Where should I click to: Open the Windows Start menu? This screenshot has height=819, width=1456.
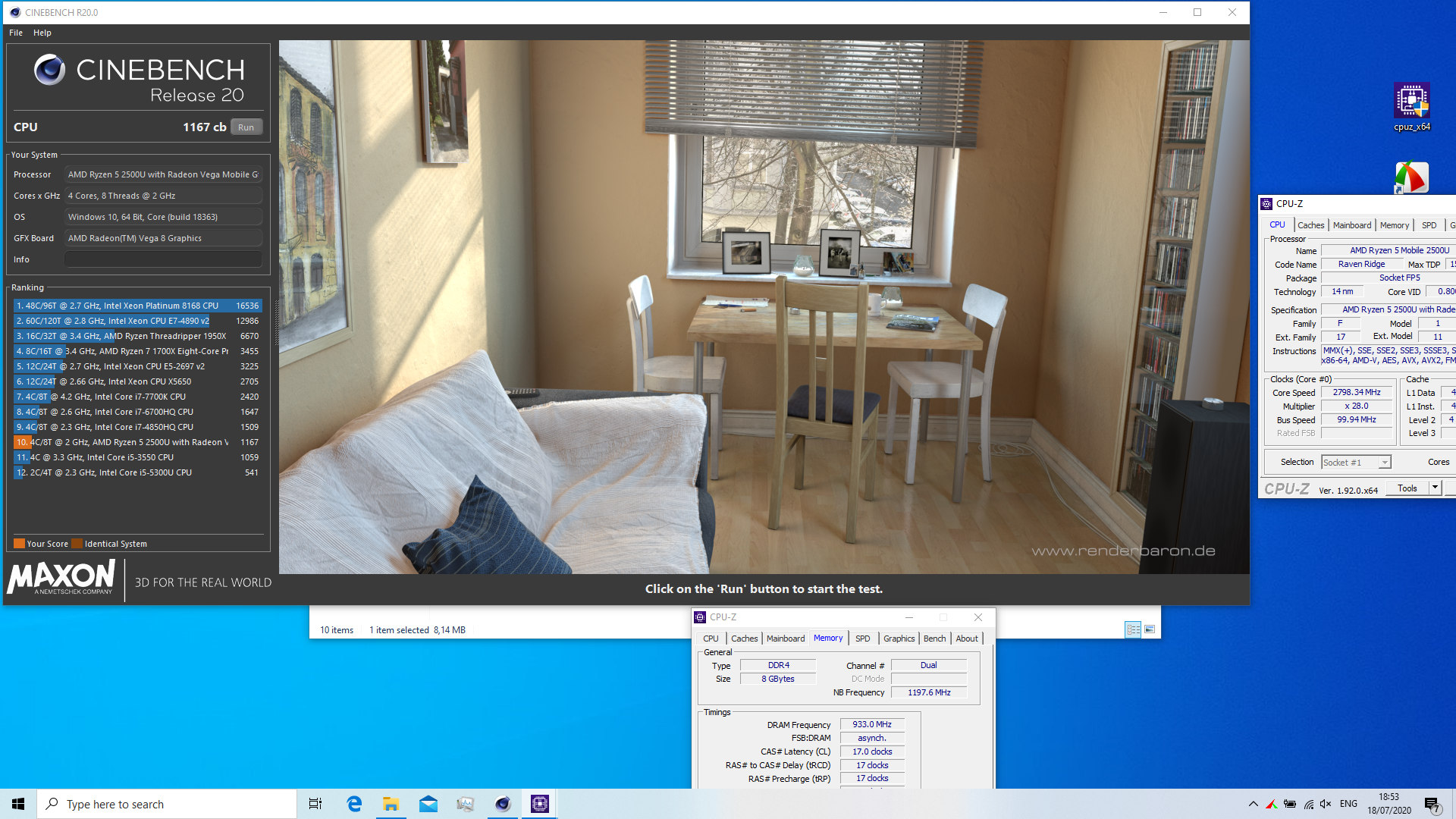[x=18, y=804]
